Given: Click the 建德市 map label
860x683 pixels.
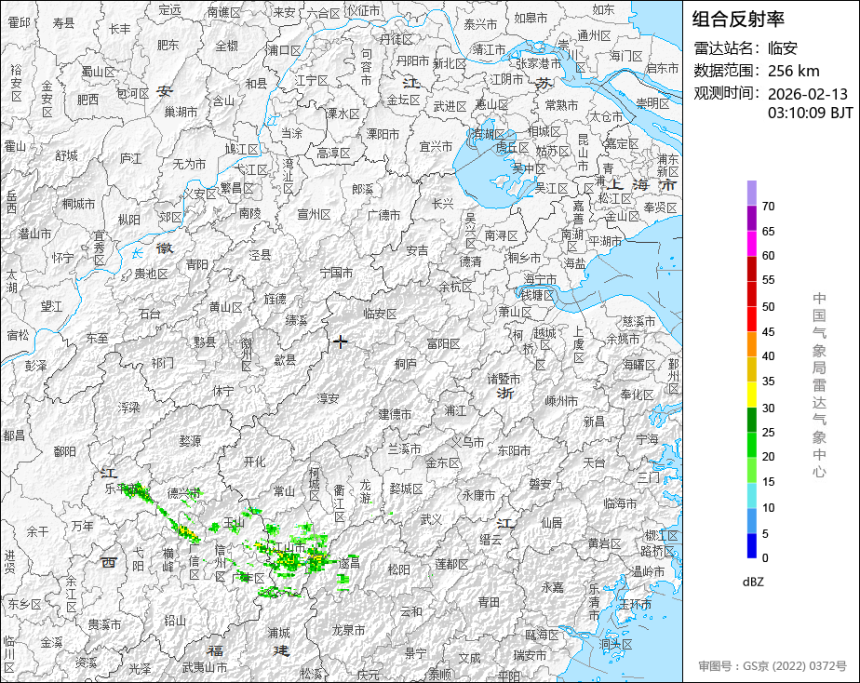Looking at the screenshot, I should tap(395, 414).
